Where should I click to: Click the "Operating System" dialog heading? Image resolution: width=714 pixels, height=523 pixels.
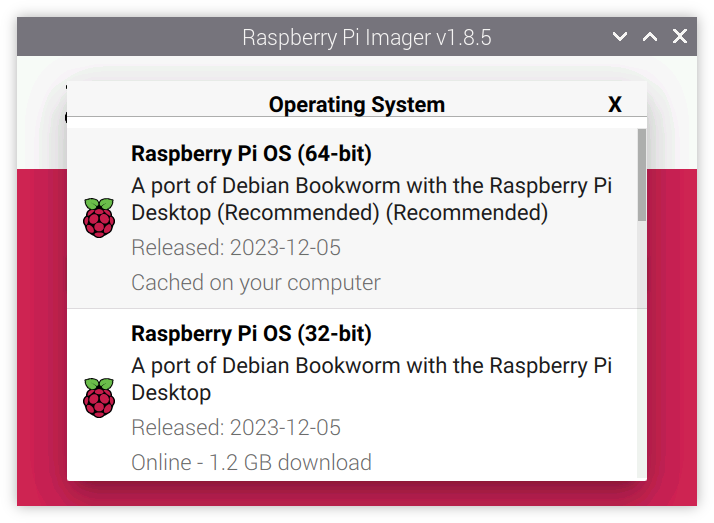click(x=357, y=105)
